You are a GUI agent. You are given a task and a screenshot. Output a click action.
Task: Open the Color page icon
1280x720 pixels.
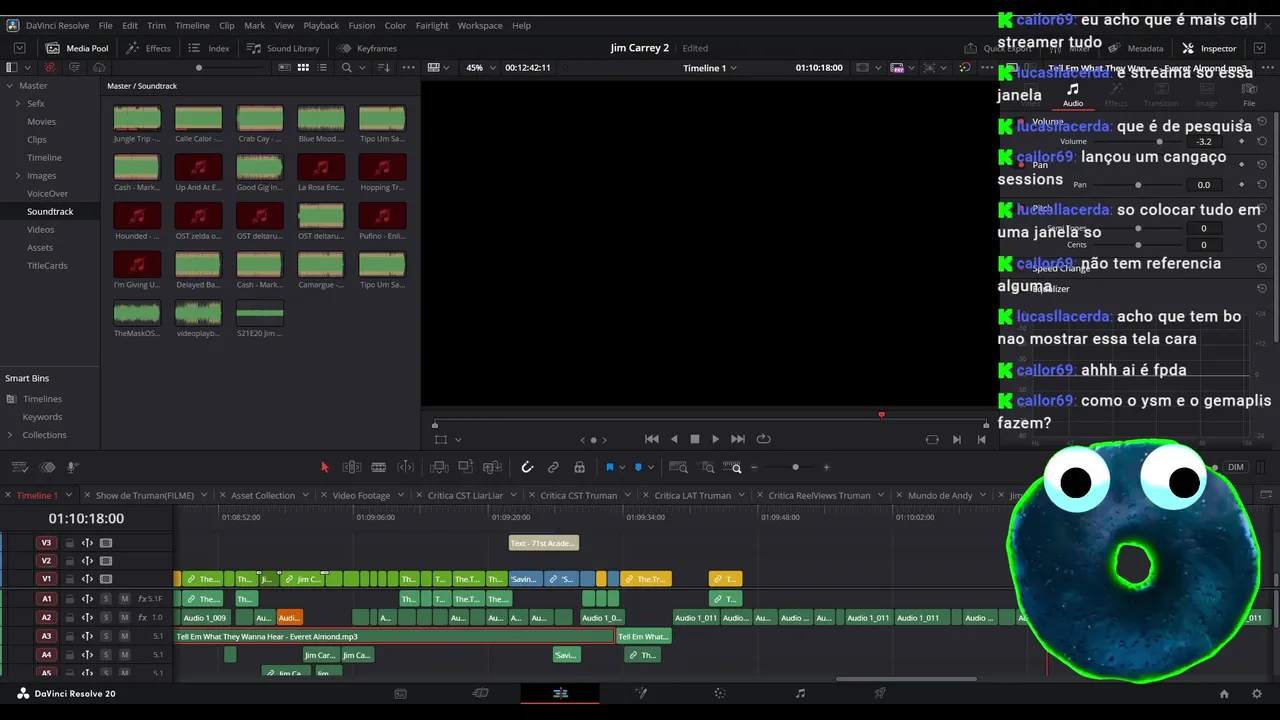click(x=720, y=693)
